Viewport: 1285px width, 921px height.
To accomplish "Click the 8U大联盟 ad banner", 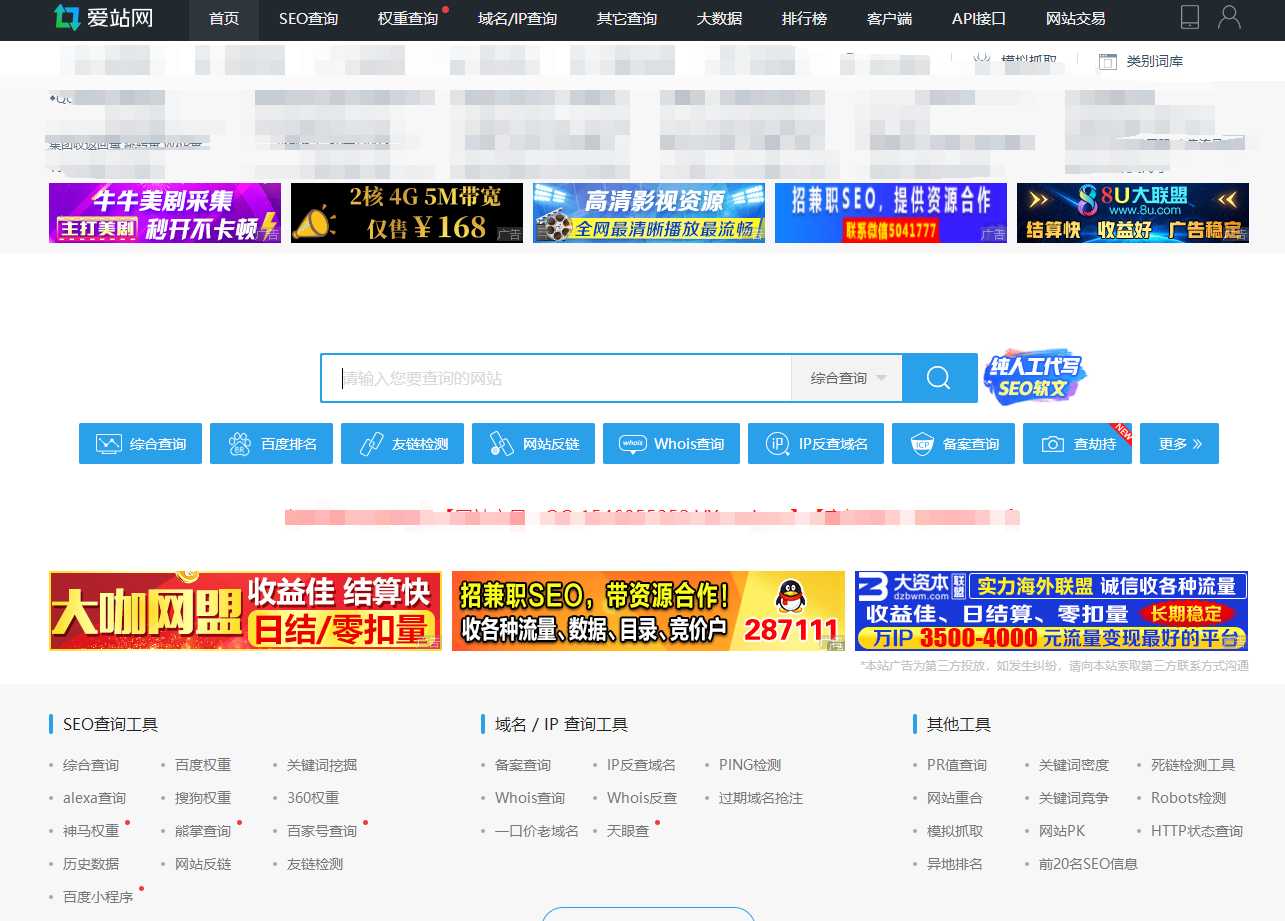I will click(1133, 213).
